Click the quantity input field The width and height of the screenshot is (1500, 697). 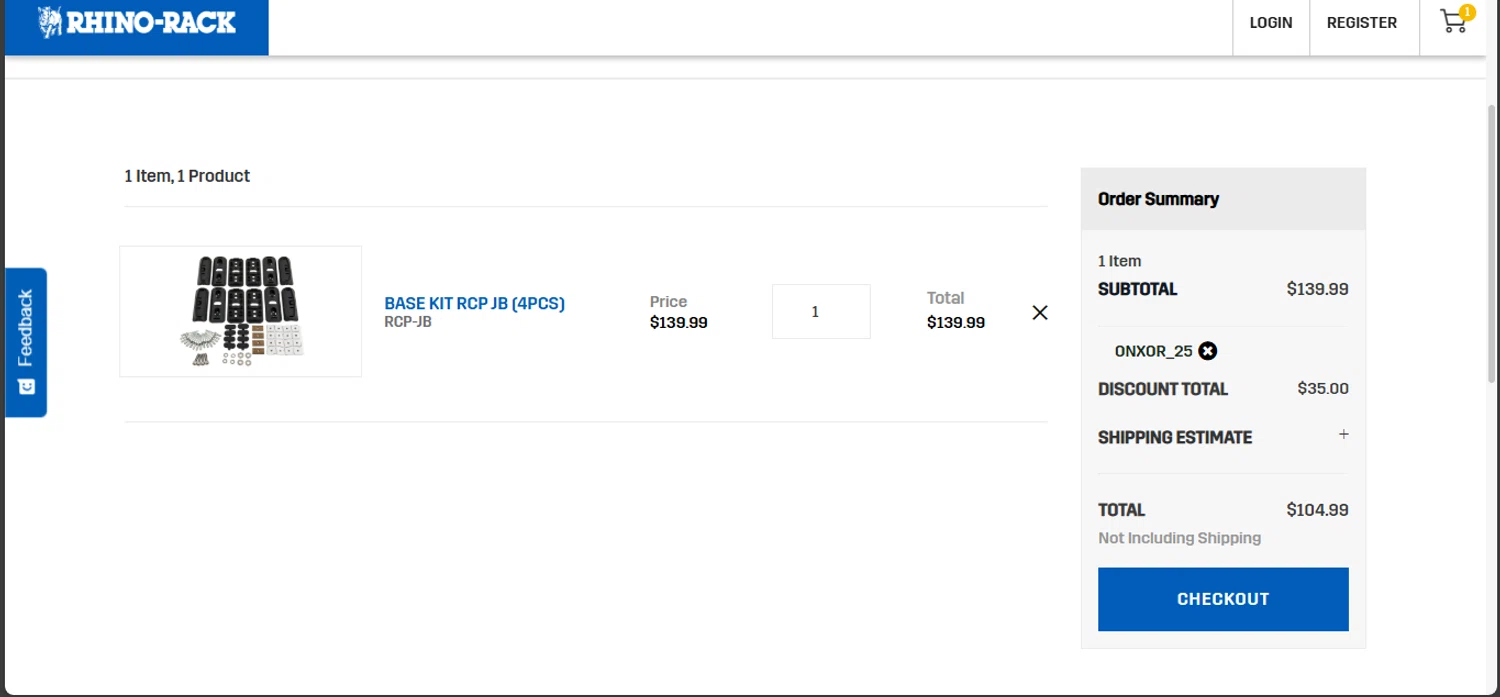(821, 312)
